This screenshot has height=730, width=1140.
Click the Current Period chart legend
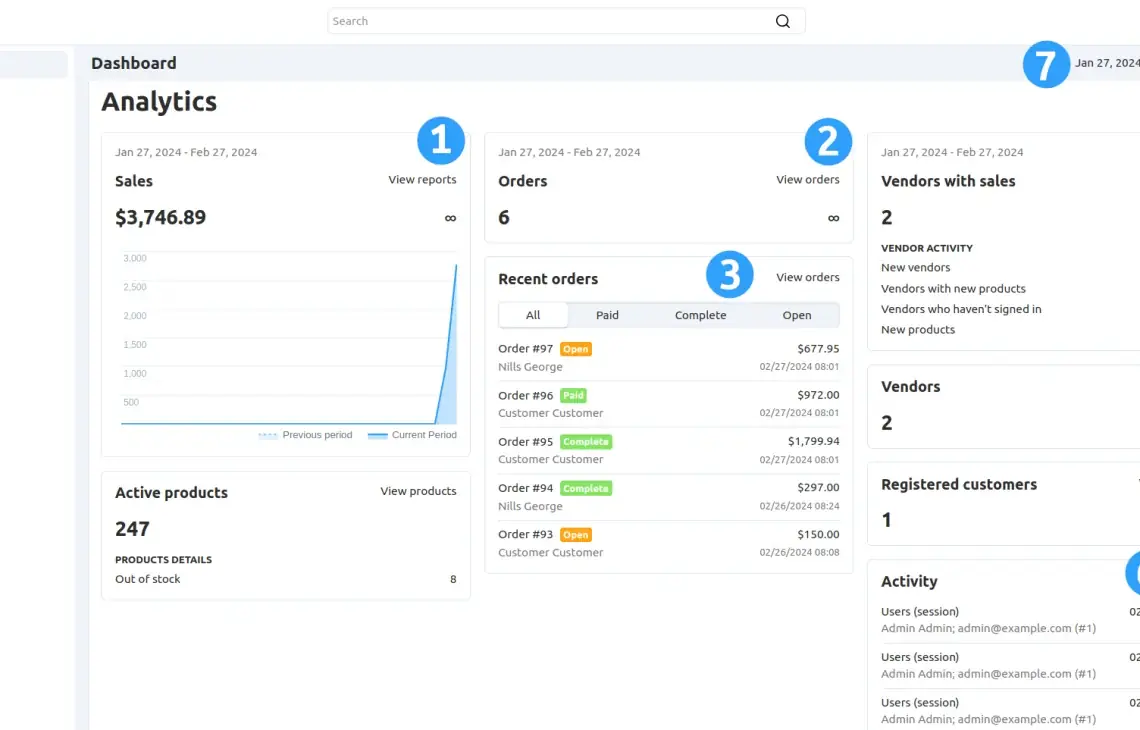412,435
